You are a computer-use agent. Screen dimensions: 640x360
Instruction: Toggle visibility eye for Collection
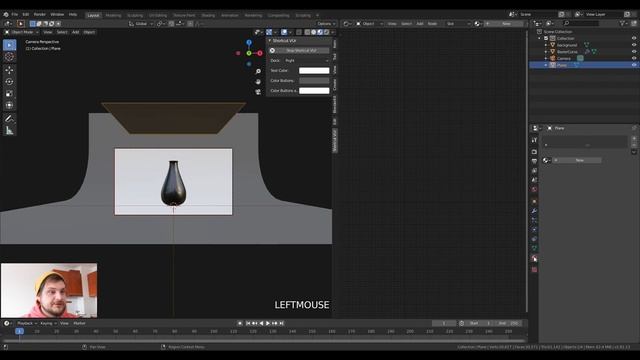coord(634,38)
